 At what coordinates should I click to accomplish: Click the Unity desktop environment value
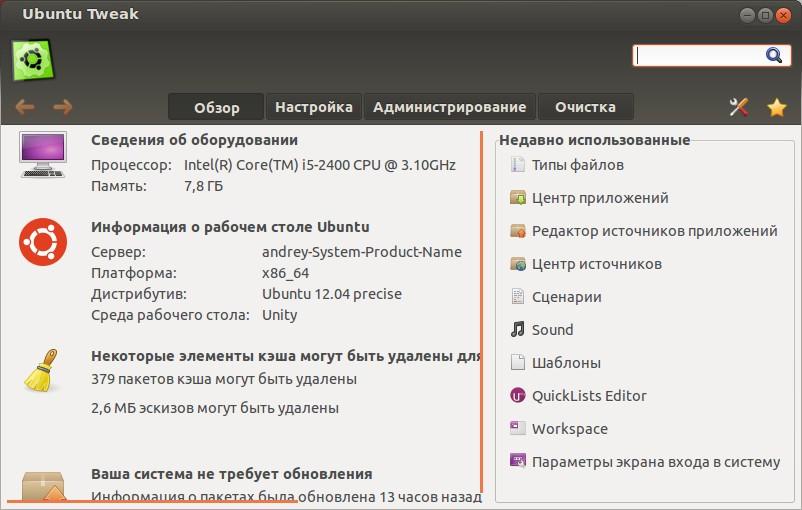(280, 315)
